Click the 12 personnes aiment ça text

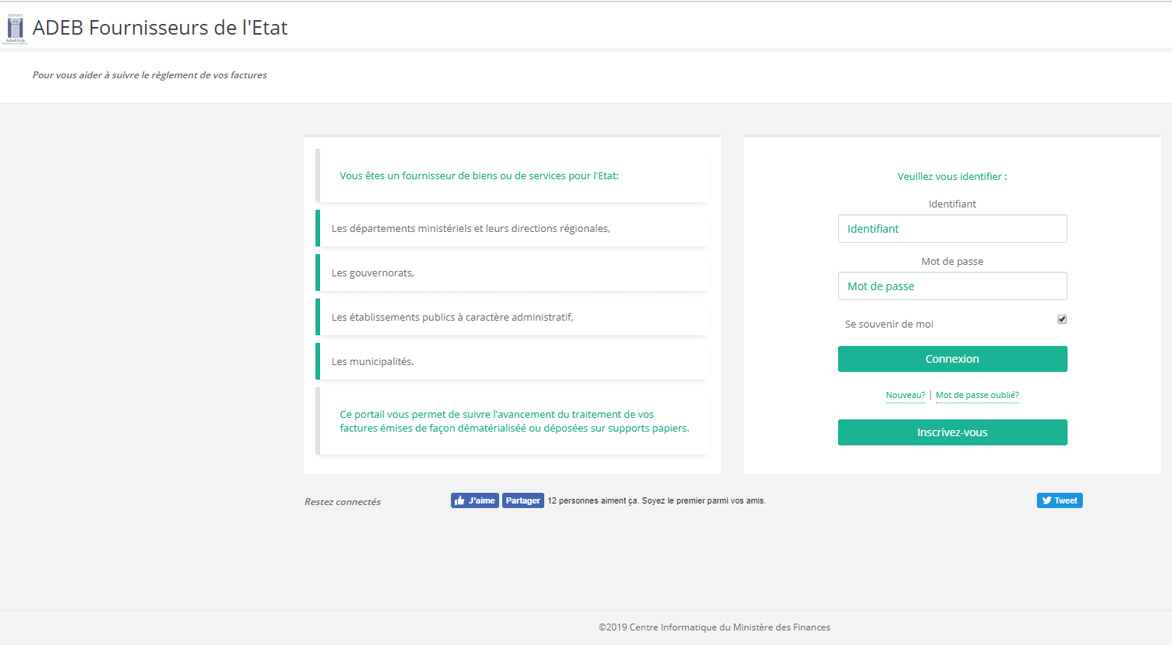656,501
